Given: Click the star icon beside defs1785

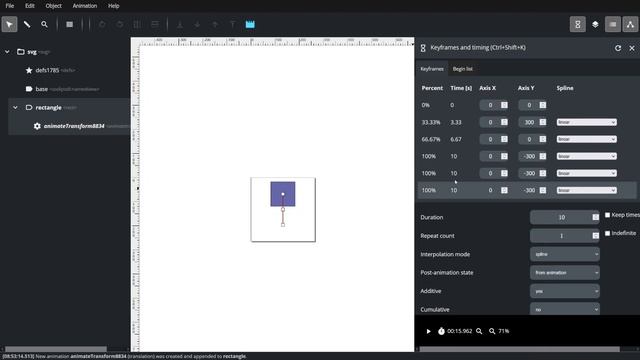Looking at the screenshot, I should 29,70.
